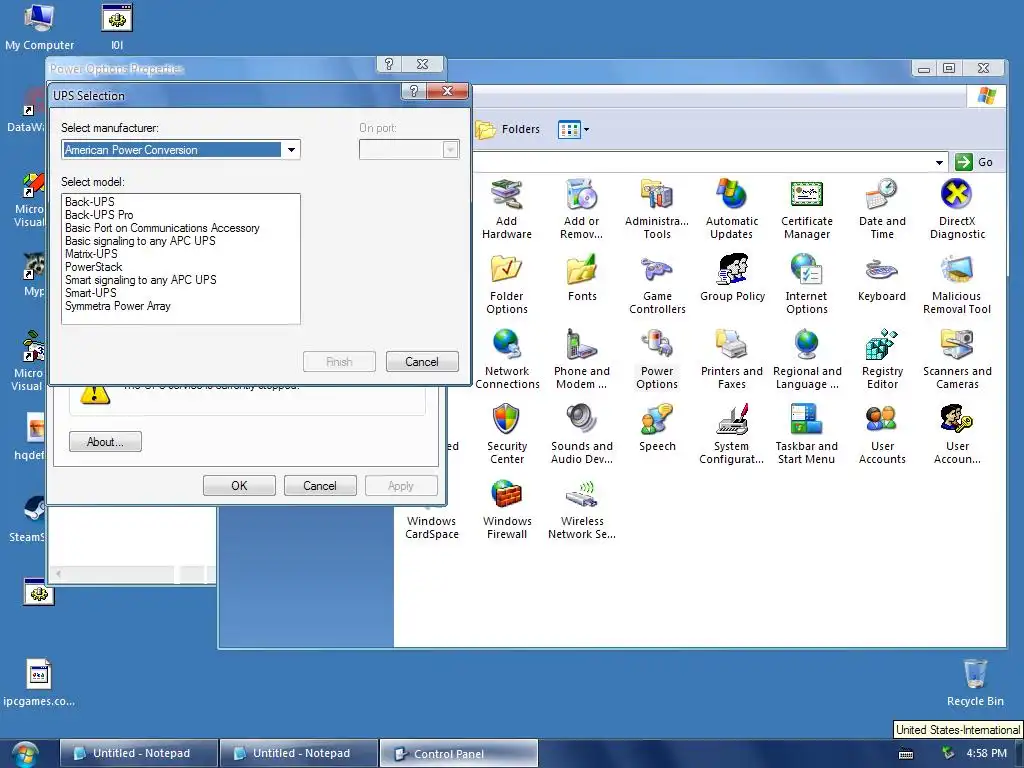Switch to Control Panel taskbar button
The image size is (1024, 768).
pos(459,754)
